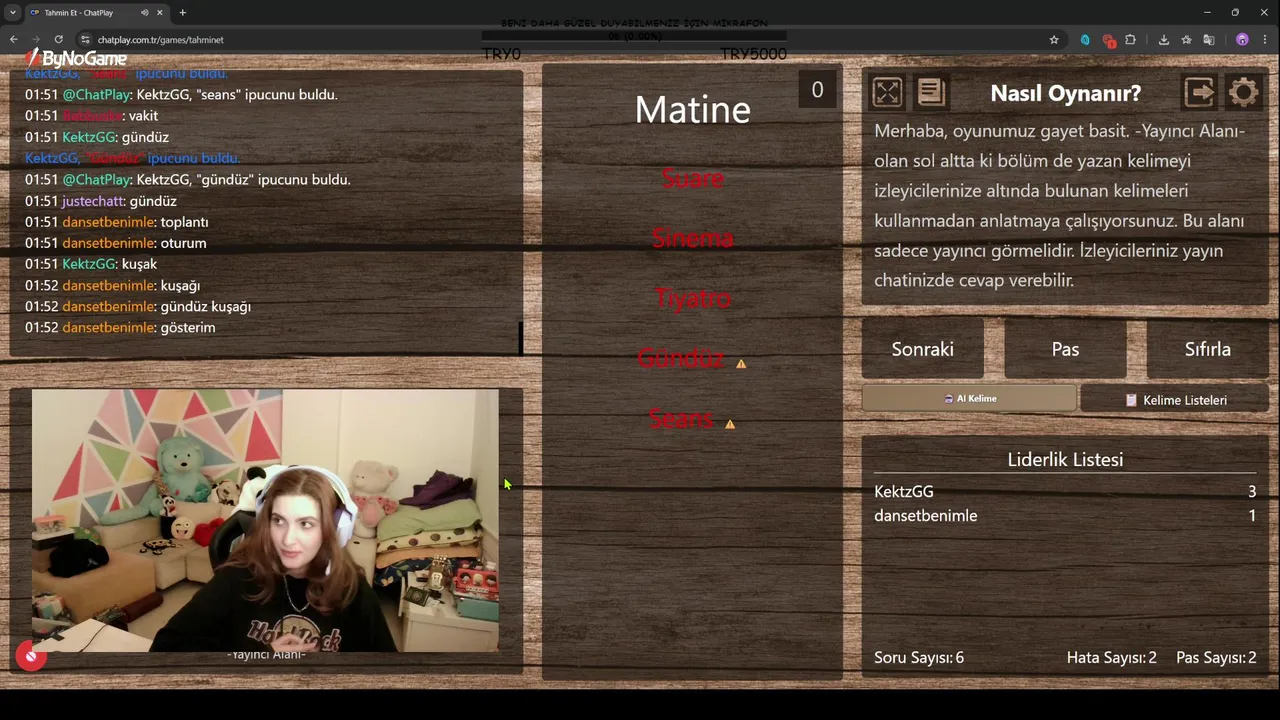Click the exit arrow icon near settings
1280x720 pixels.
click(x=1199, y=93)
